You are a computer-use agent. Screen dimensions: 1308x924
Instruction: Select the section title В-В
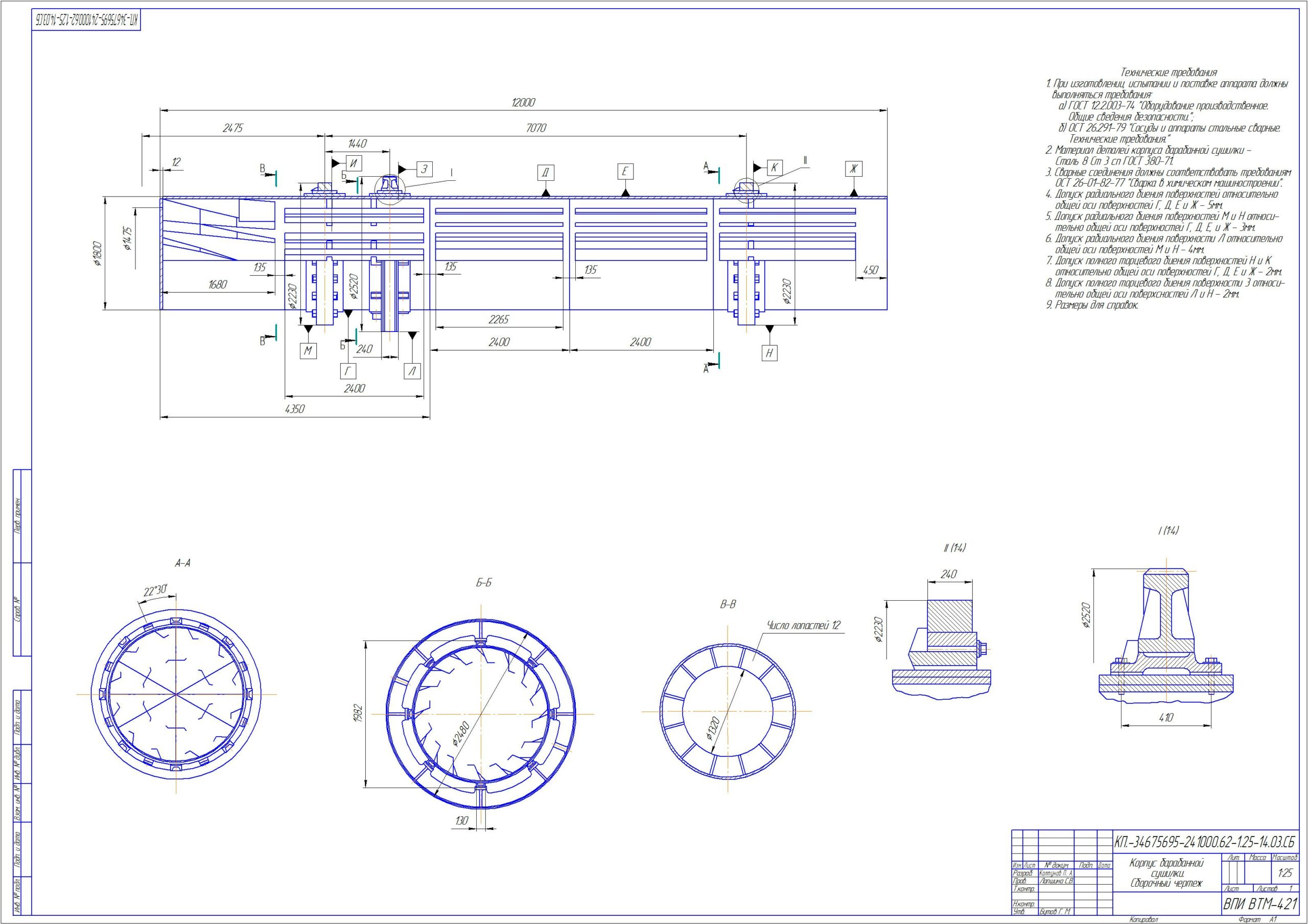click(x=728, y=604)
